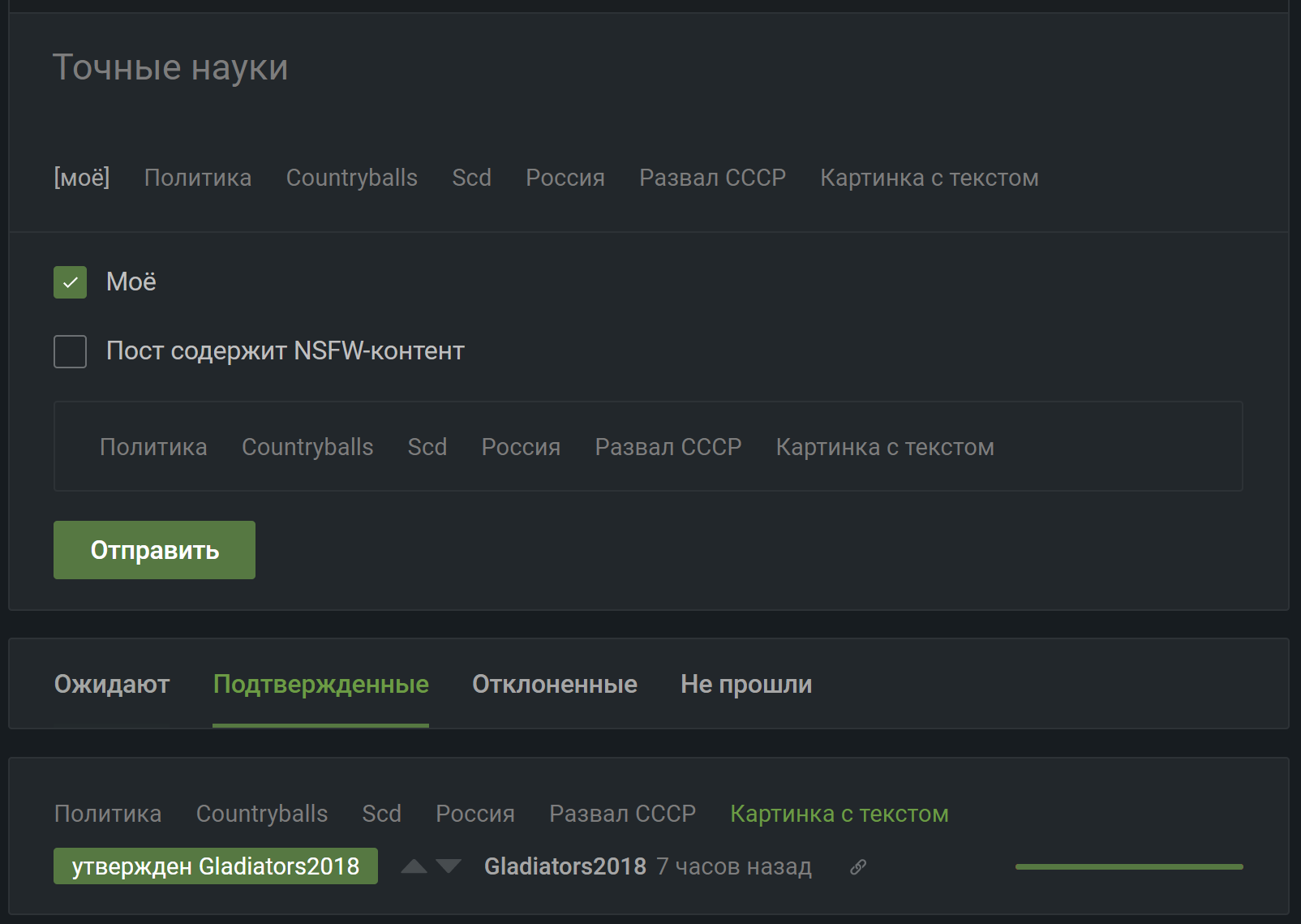Open the Политика tag on the confirmed post

click(x=108, y=814)
